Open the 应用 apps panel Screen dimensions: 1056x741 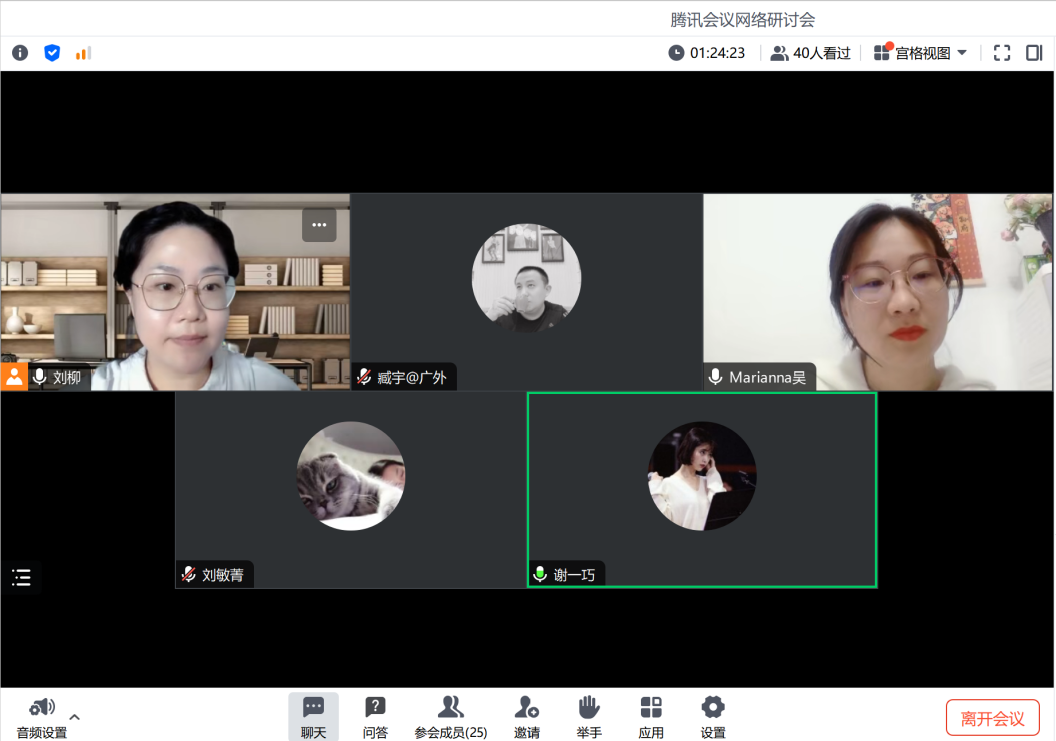tap(651, 716)
